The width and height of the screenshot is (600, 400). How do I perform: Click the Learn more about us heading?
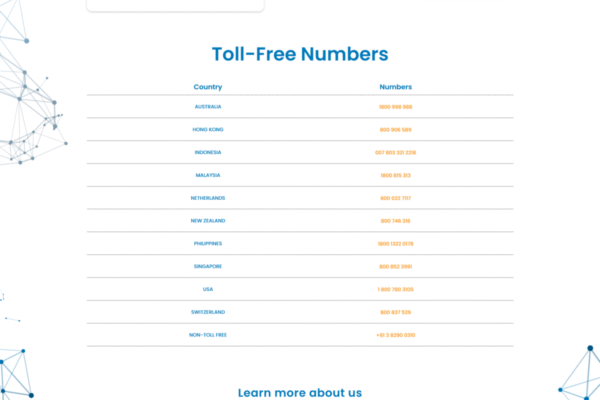pyautogui.click(x=300, y=393)
